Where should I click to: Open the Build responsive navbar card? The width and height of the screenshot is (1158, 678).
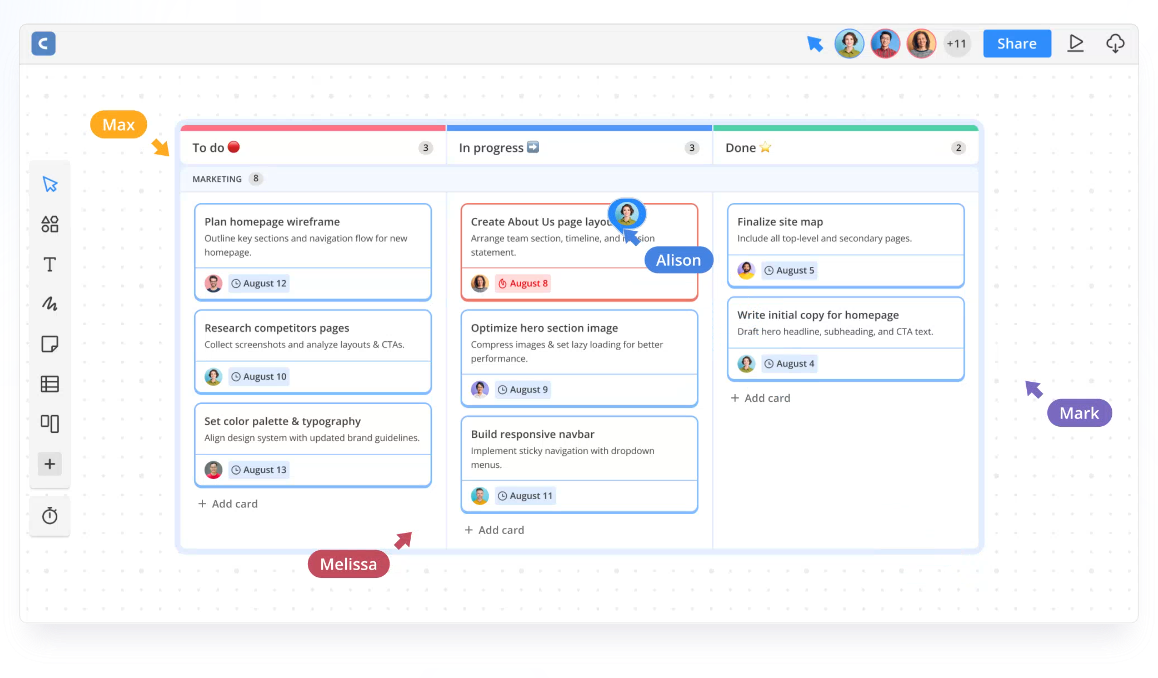(580, 465)
